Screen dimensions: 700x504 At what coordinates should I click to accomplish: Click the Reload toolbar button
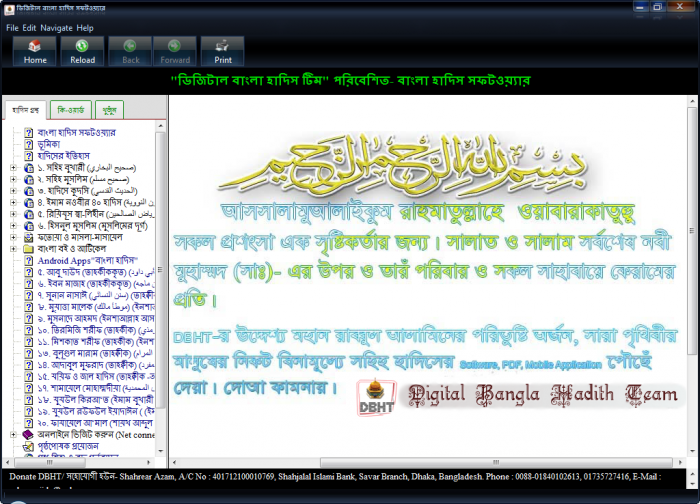[x=82, y=51]
